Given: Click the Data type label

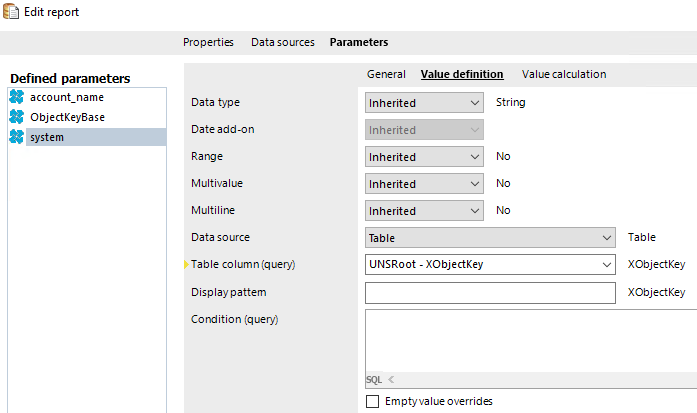Looking at the screenshot, I should tap(215, 102).
